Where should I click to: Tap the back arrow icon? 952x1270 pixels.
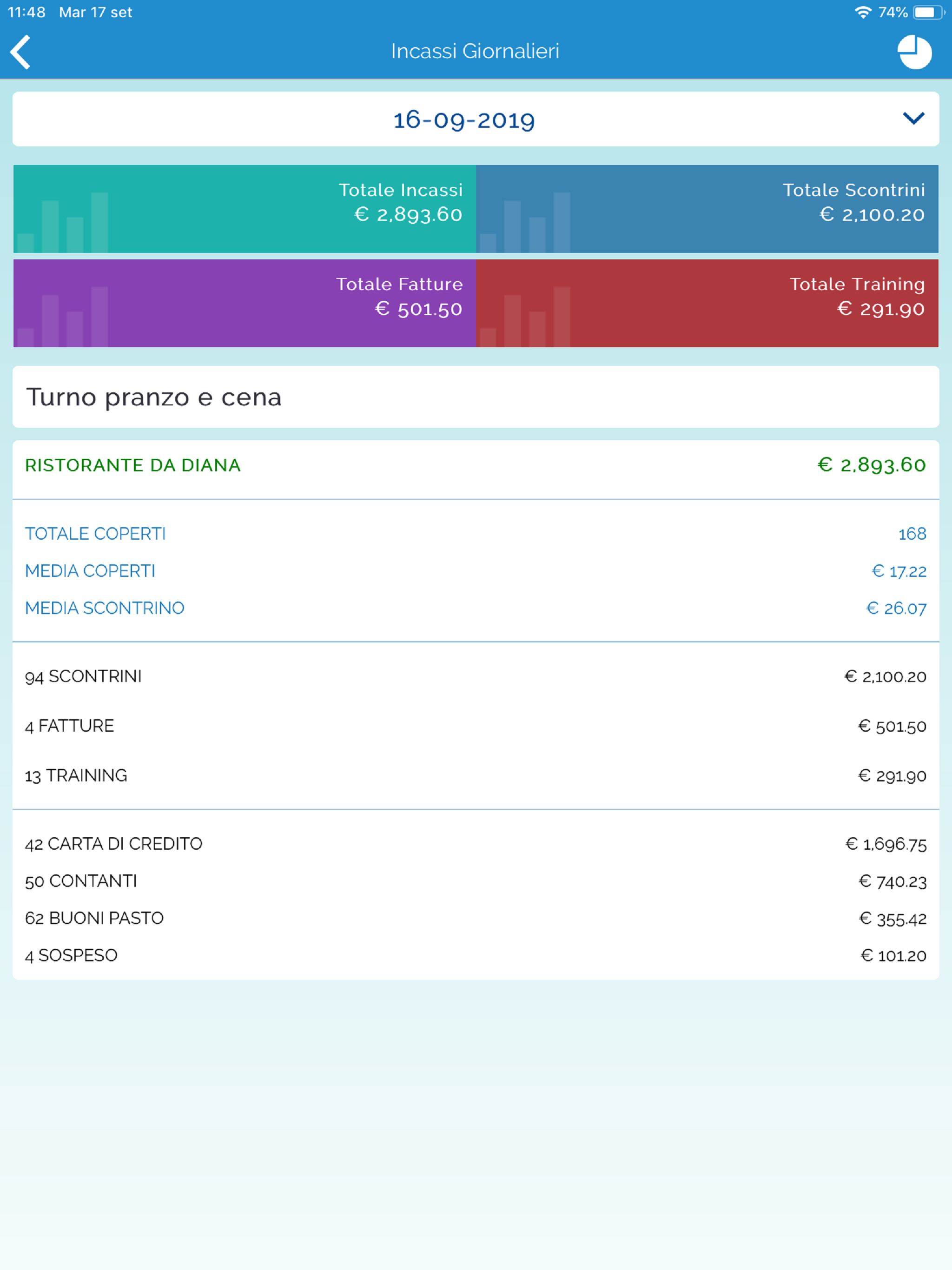coord(20,52)
